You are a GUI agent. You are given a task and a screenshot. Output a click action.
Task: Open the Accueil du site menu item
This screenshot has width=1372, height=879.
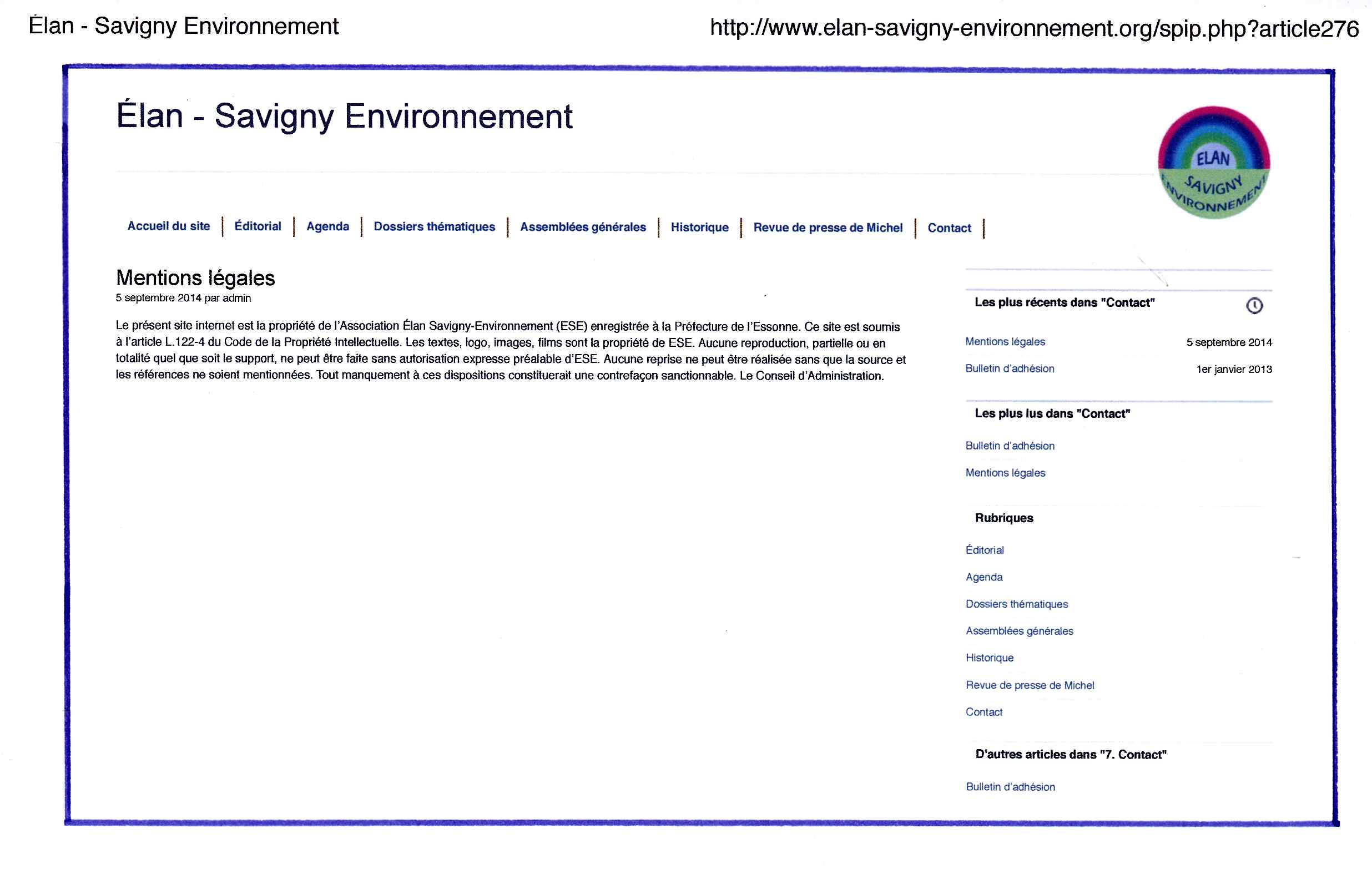point(168,226)
